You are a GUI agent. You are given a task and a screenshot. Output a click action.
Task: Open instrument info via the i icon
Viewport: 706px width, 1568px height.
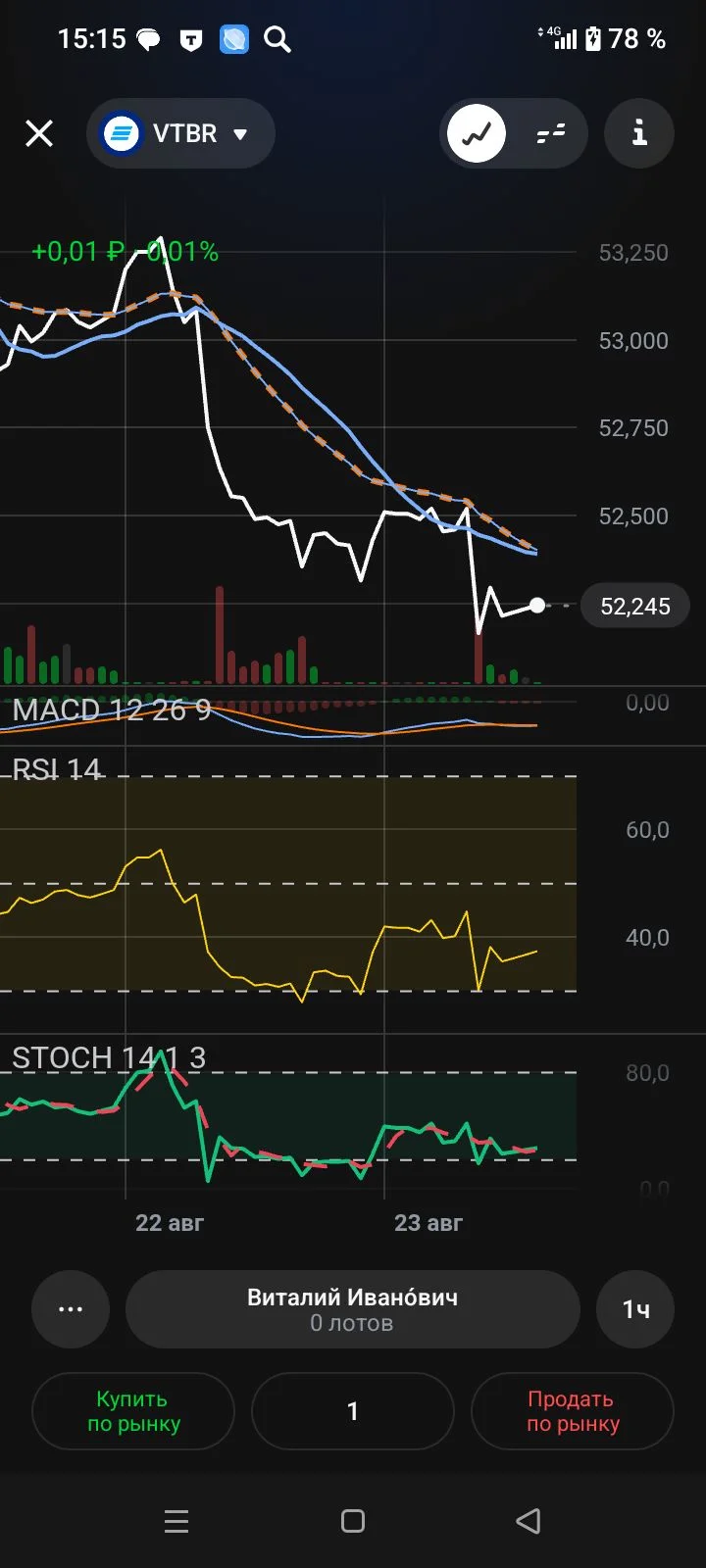(639, 133)
